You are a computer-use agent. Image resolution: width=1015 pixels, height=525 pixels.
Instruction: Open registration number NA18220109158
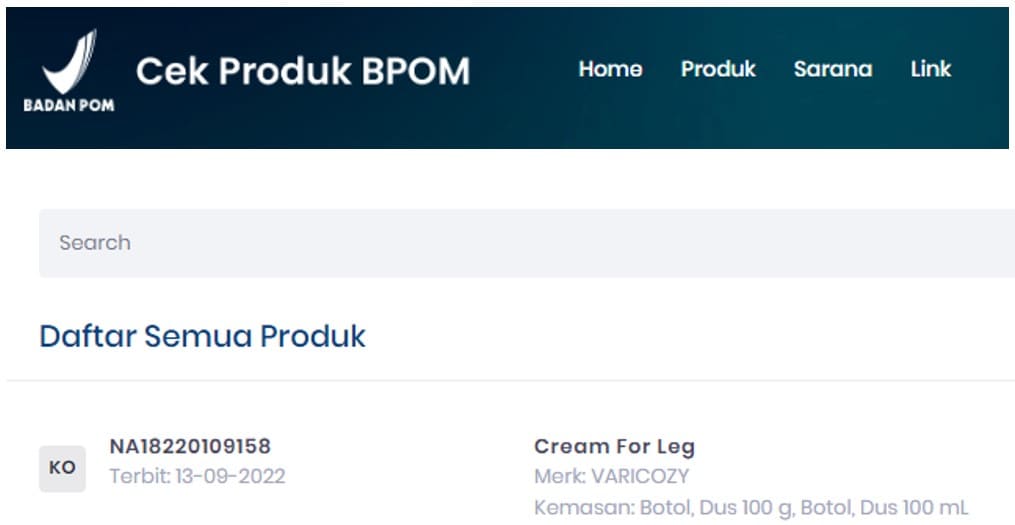(x=190, y=446)
